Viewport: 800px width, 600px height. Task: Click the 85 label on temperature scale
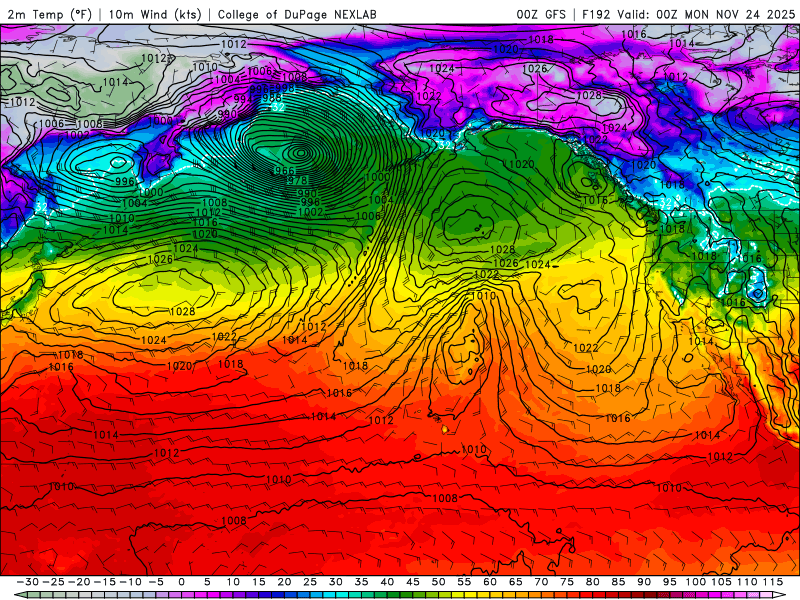pos(618,582)
